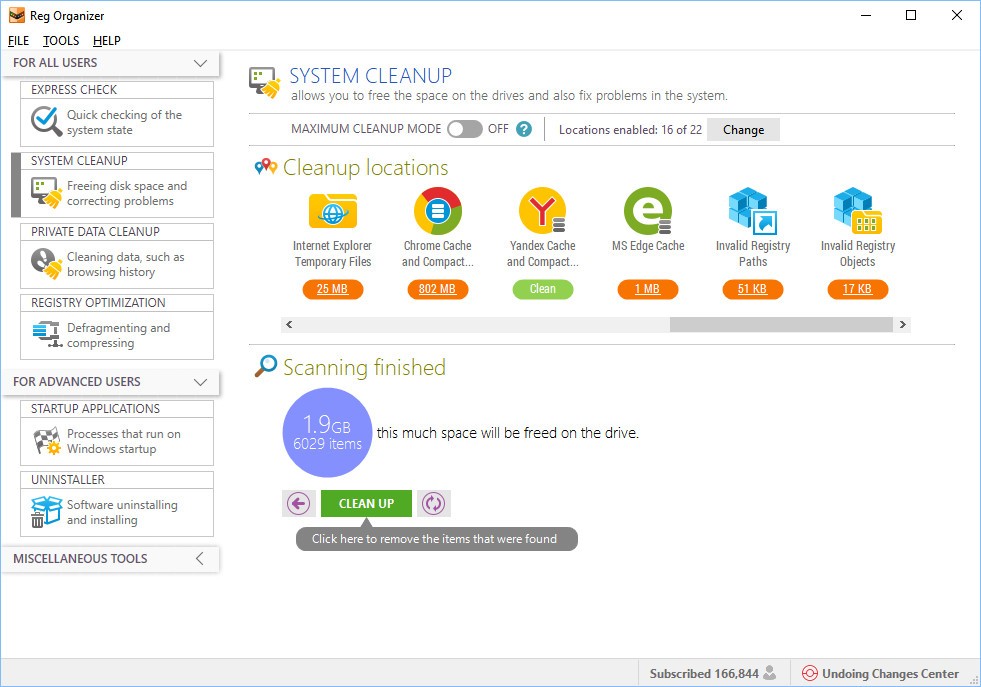Select the Chrome Cache location icon

pyautogui.click(x=437, y=211)
